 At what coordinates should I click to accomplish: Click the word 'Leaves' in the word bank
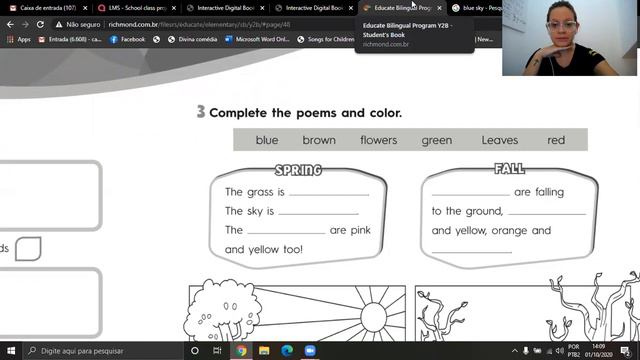[500, 140]
